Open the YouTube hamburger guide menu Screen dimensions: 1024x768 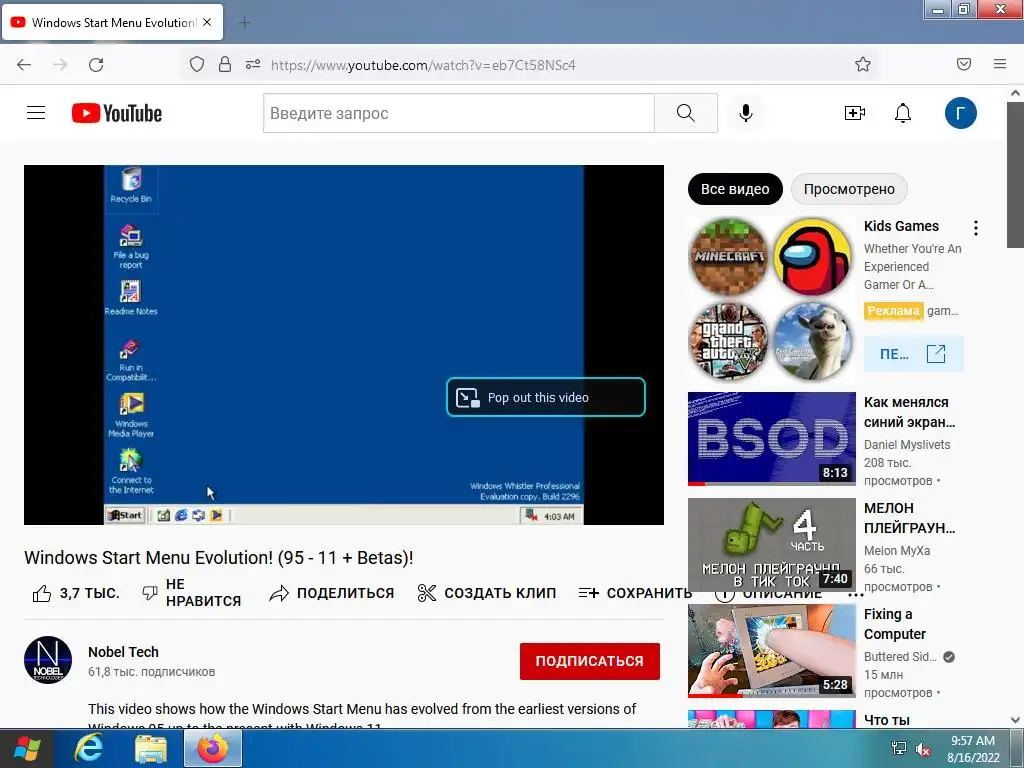tap(36, 113)
